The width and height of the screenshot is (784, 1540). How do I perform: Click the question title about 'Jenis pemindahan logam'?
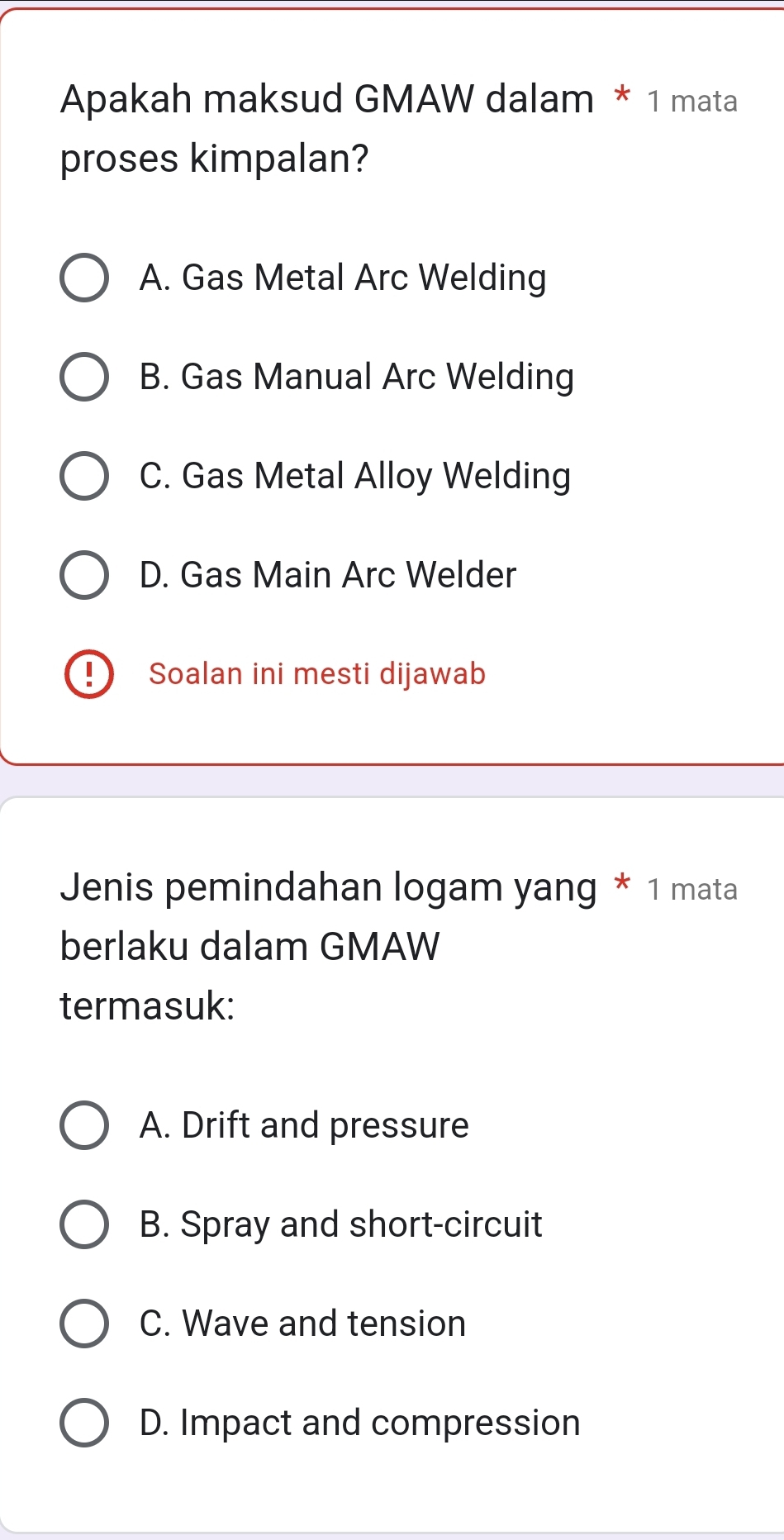tap(327, 946)
